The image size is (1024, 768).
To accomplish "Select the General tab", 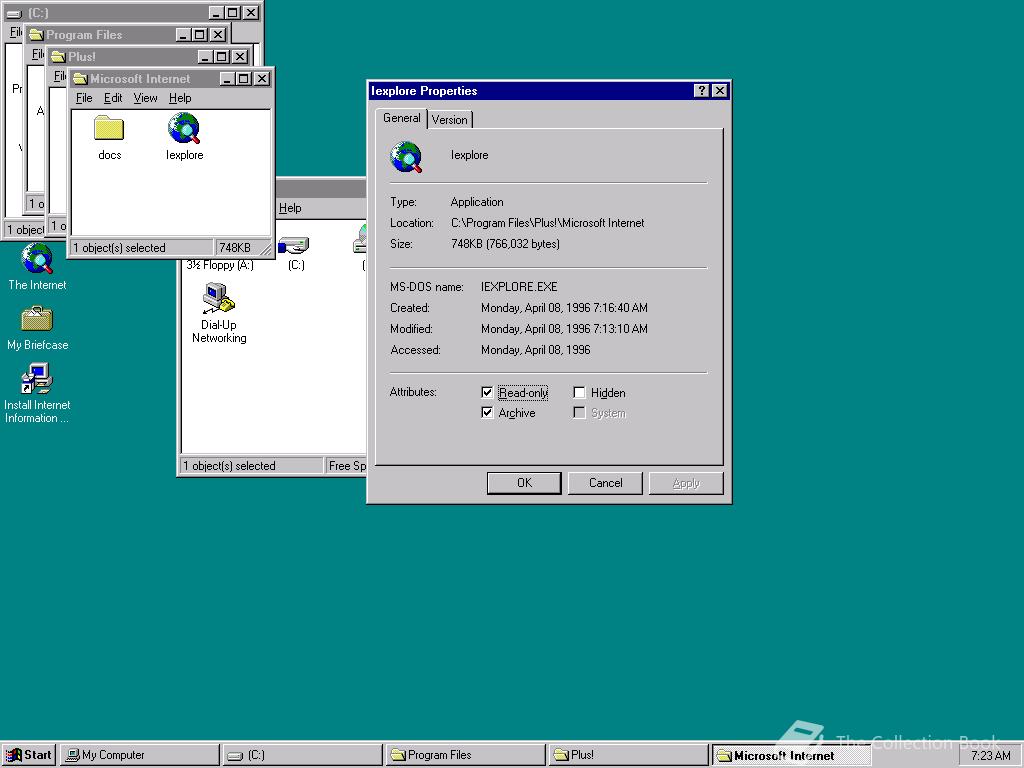I will coord(401,118).
